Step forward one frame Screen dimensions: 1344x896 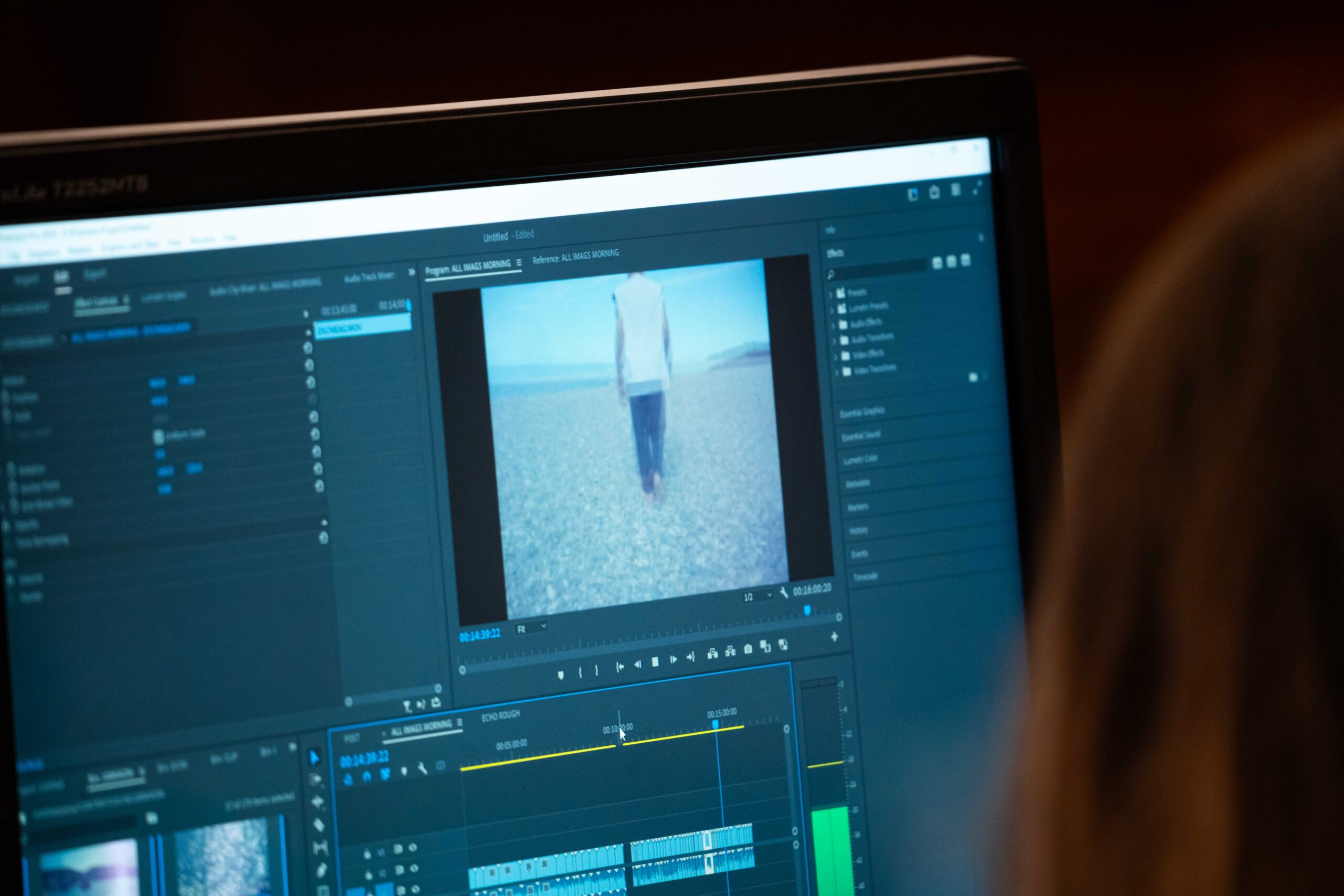pos(673,659)
